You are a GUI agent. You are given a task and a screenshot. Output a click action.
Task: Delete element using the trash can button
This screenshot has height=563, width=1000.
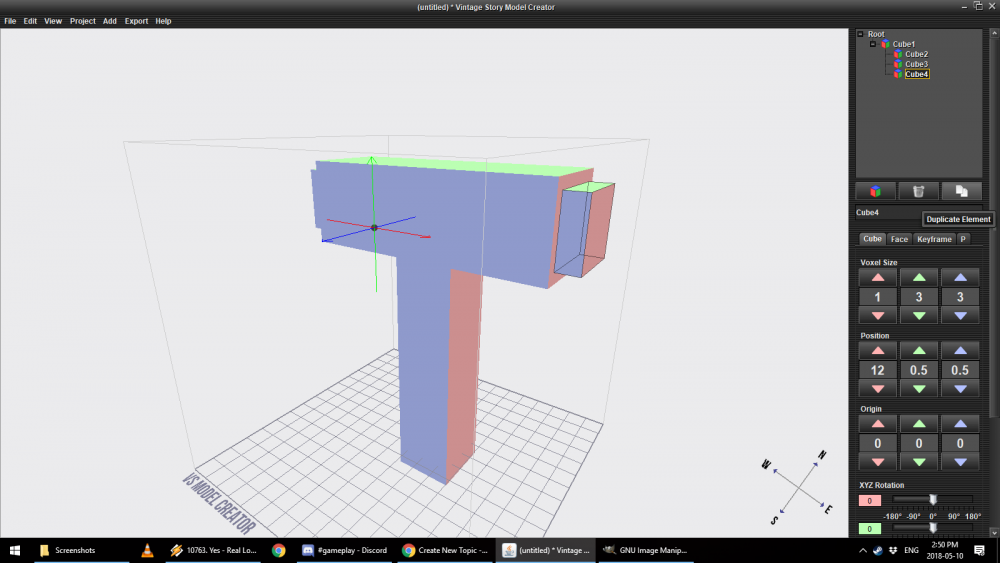coord(918,191)
